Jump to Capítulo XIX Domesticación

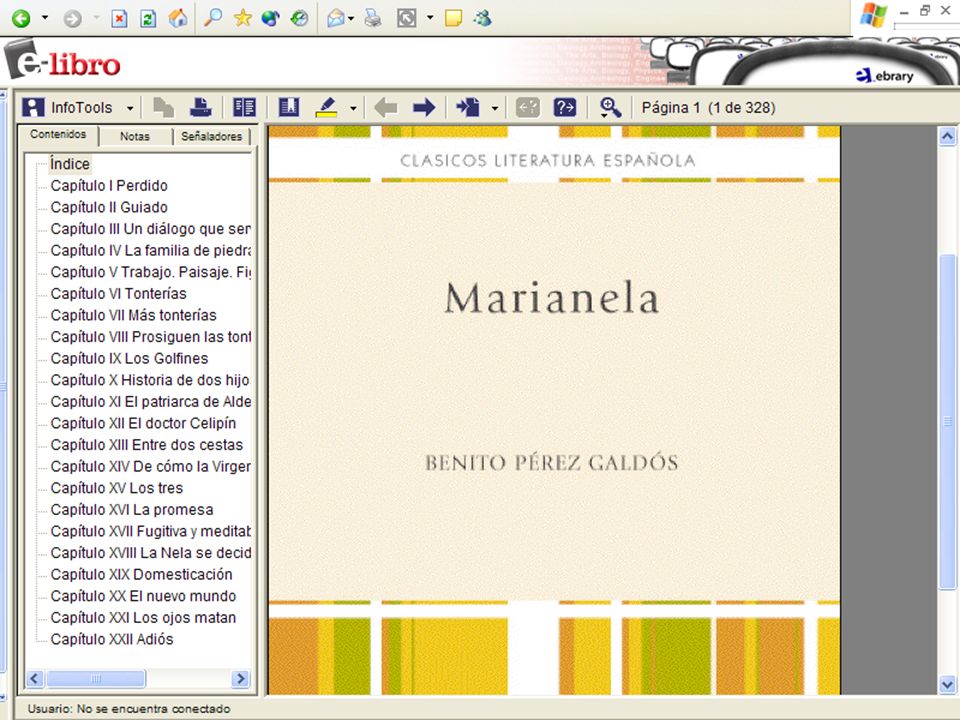pos(141,574)
